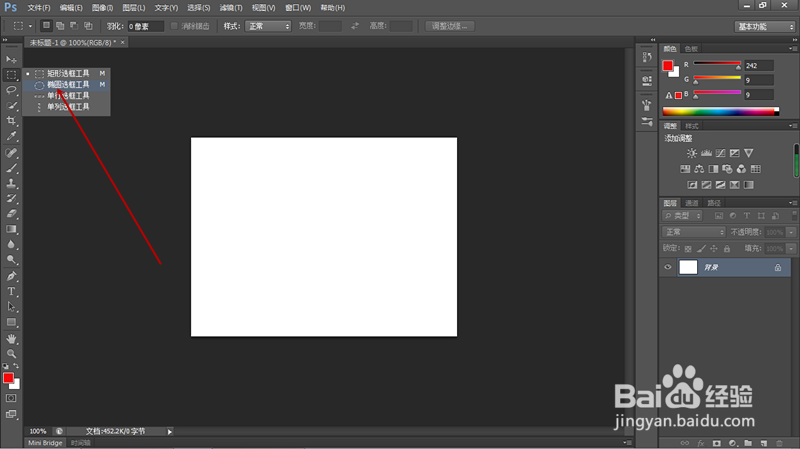The width and height of the screenshot is (800, 449).
Task: Toggle lock position
Action: coord(714,248)
